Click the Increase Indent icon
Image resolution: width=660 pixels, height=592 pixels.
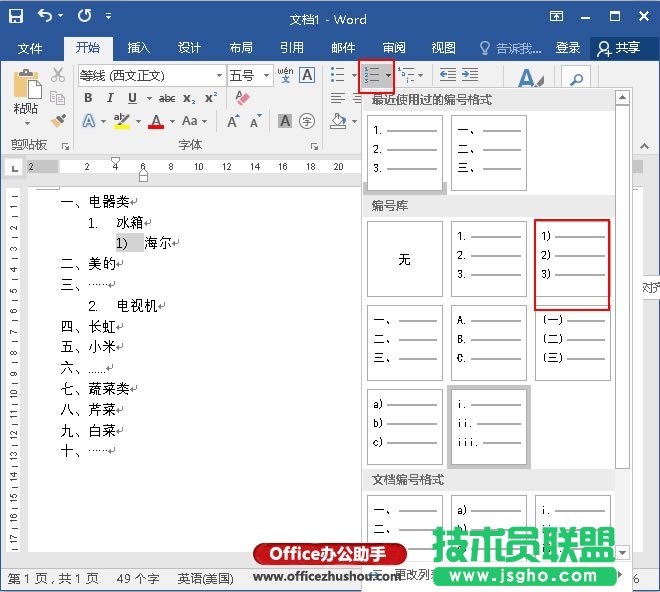pyautogui.click(x=470, y=75)
